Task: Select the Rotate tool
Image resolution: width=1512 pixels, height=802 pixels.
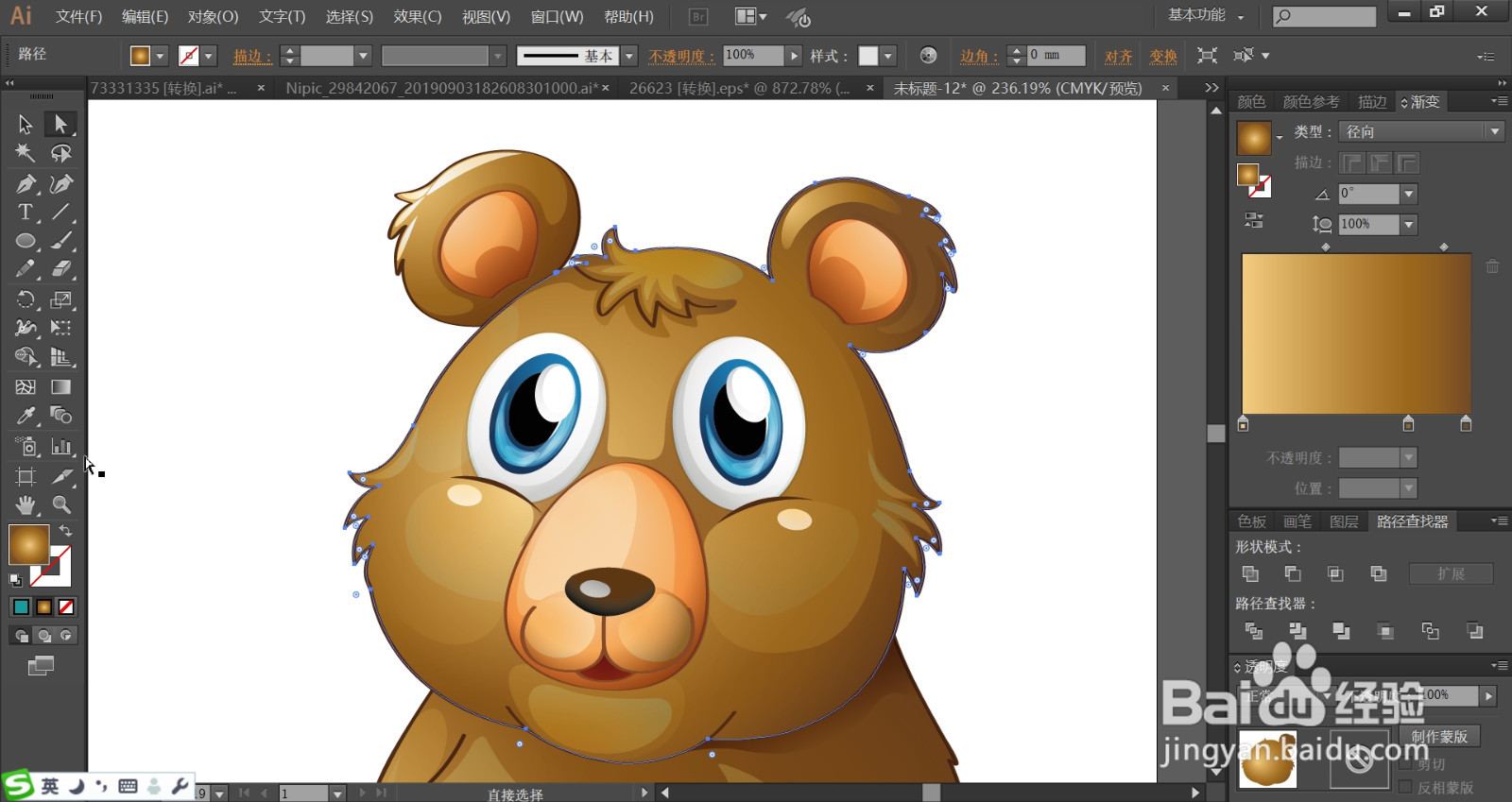Action: click(x=26, y=299)
